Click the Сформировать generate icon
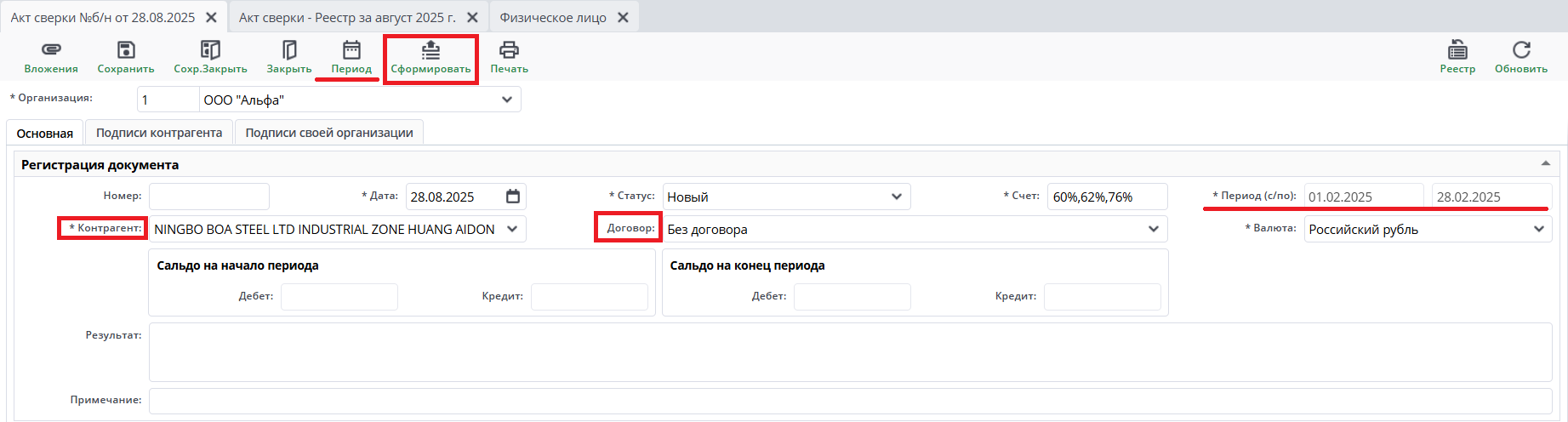 pyautogui.click(x=430, y=50)
